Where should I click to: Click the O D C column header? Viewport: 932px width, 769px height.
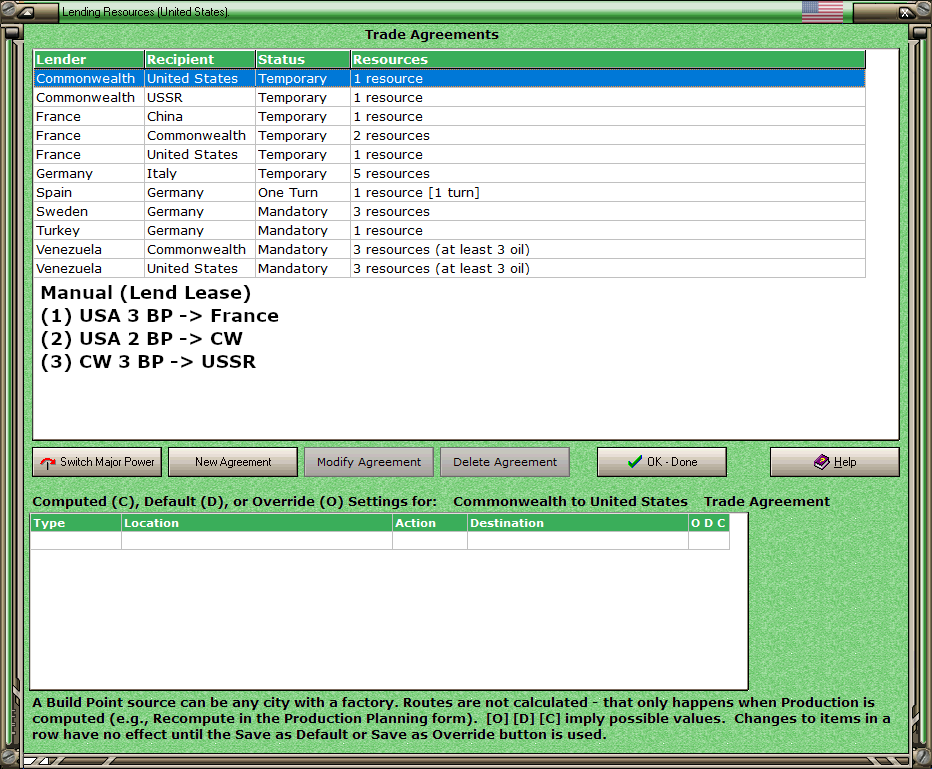(709, 523)
